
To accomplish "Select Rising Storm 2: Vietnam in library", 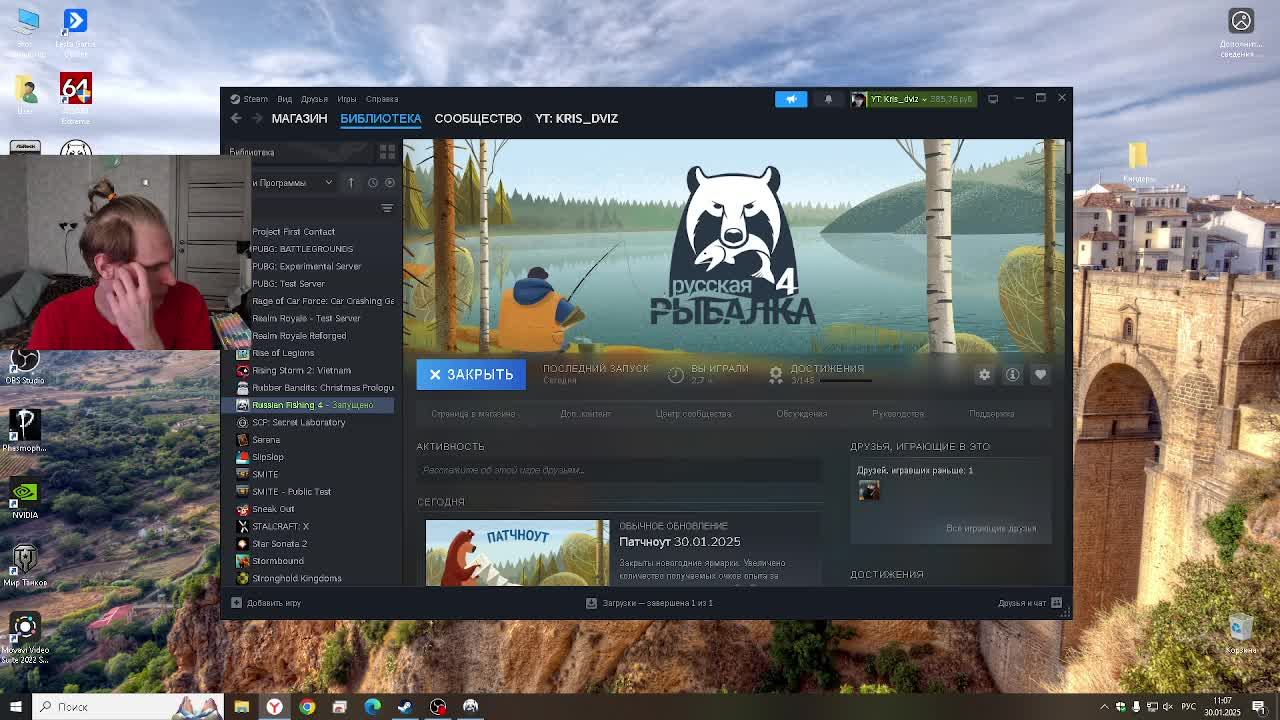I will point(301,370).
